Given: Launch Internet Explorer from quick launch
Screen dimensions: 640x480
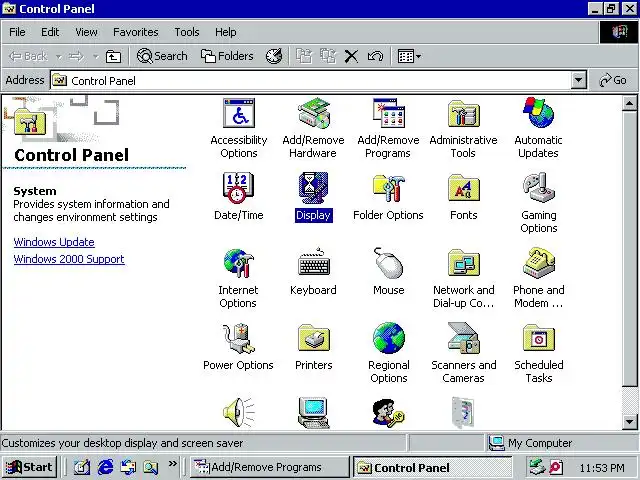Looking at the screenshot, I should click(x=105, y=467).
